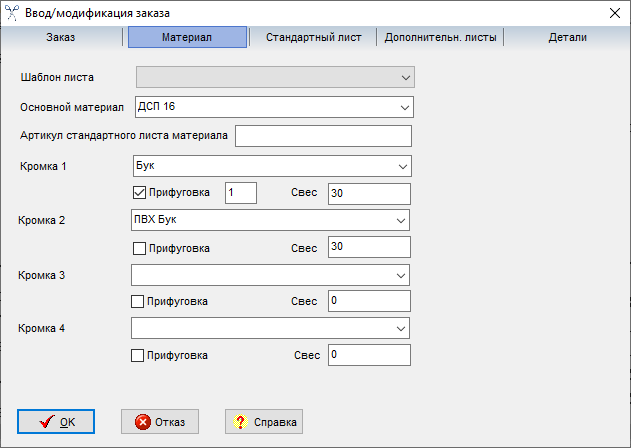Expand Кромка 1 dropdown showing Бук
This screenshot has width=631, height=448.
pyautogui.click(x=402, y=166)
